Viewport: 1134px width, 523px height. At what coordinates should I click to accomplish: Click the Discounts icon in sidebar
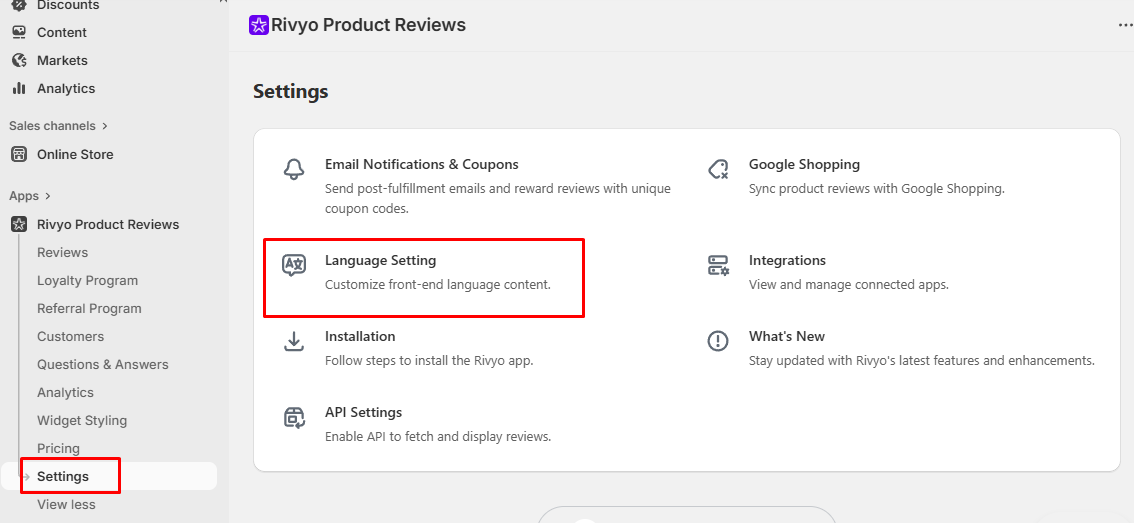19,4
